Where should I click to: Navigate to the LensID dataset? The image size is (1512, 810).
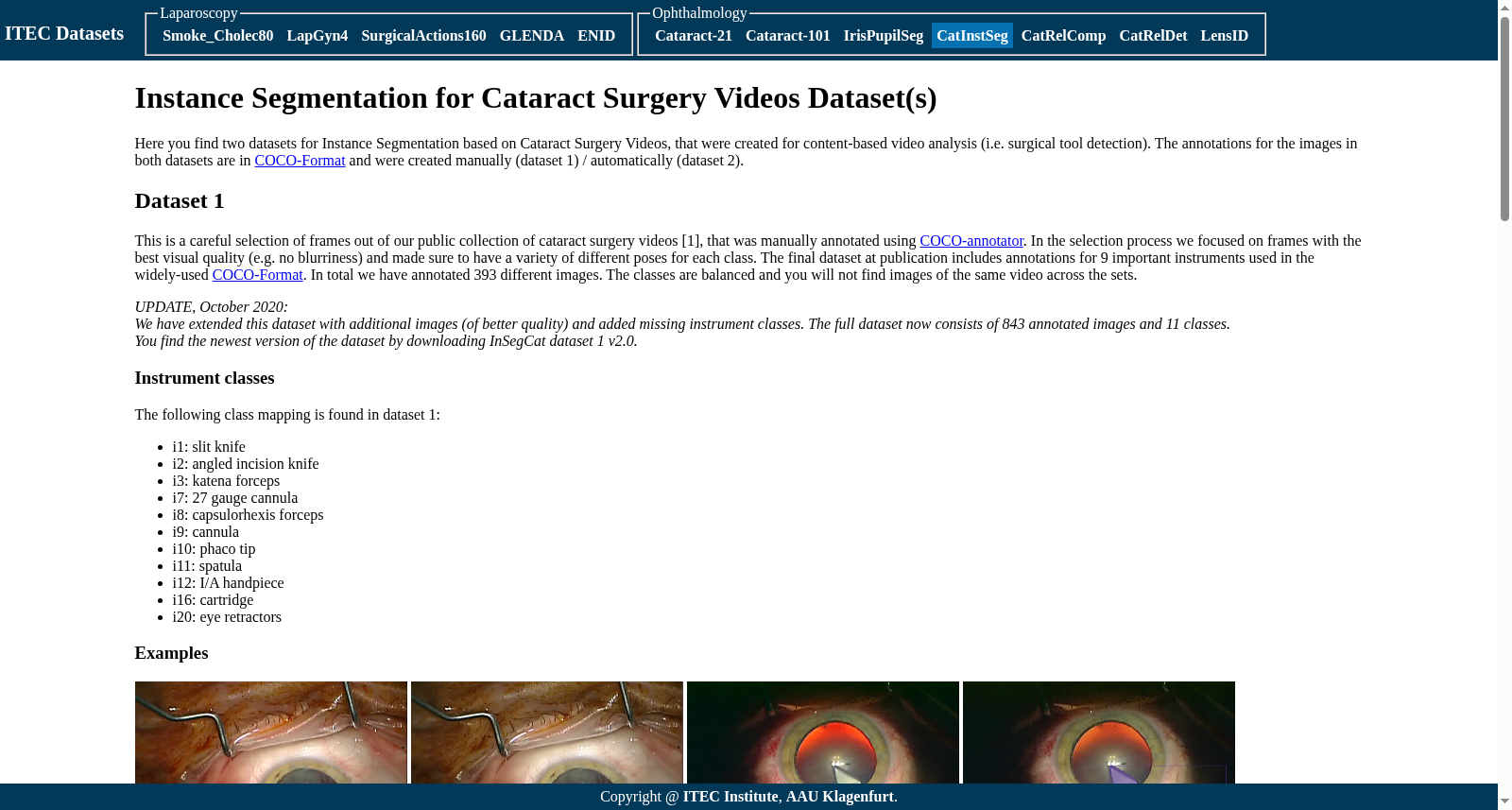click(x=1225, y=36)
